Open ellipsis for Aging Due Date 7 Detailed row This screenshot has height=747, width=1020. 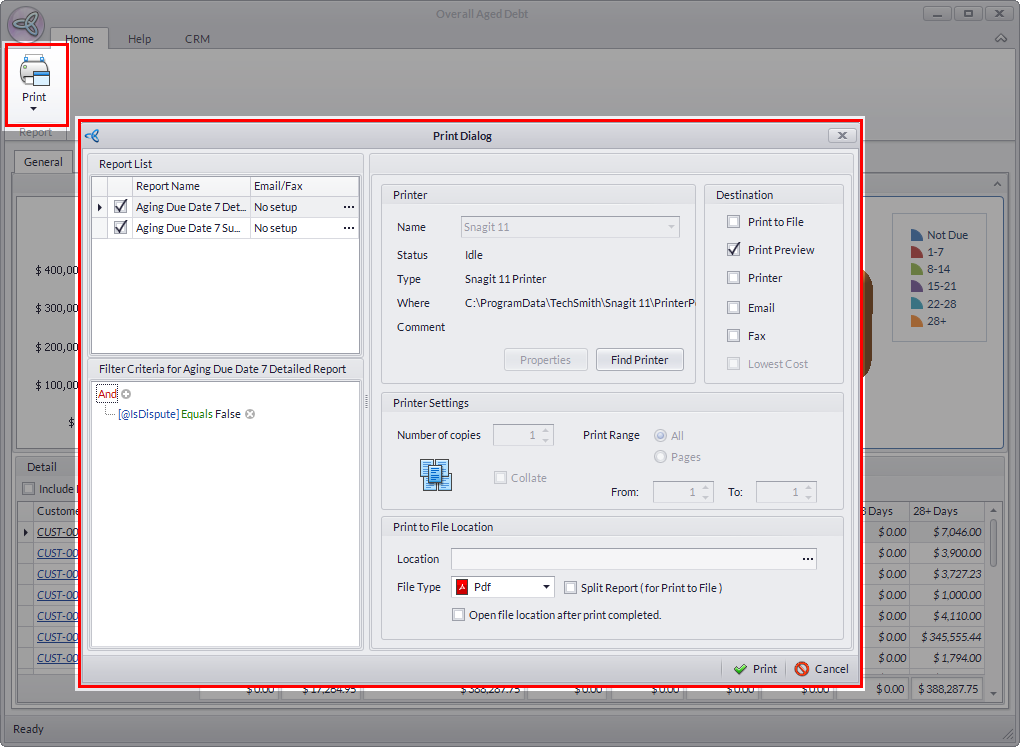point(349,207)
